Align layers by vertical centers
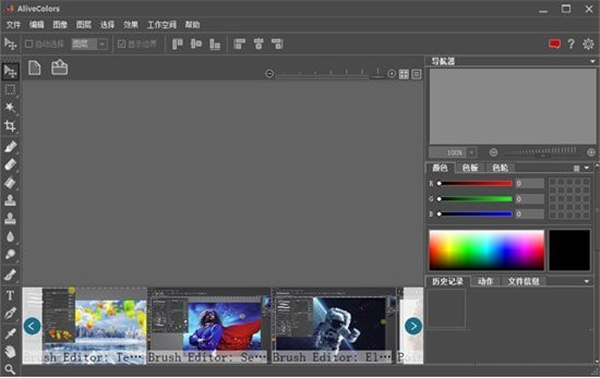 click(196, 44)
